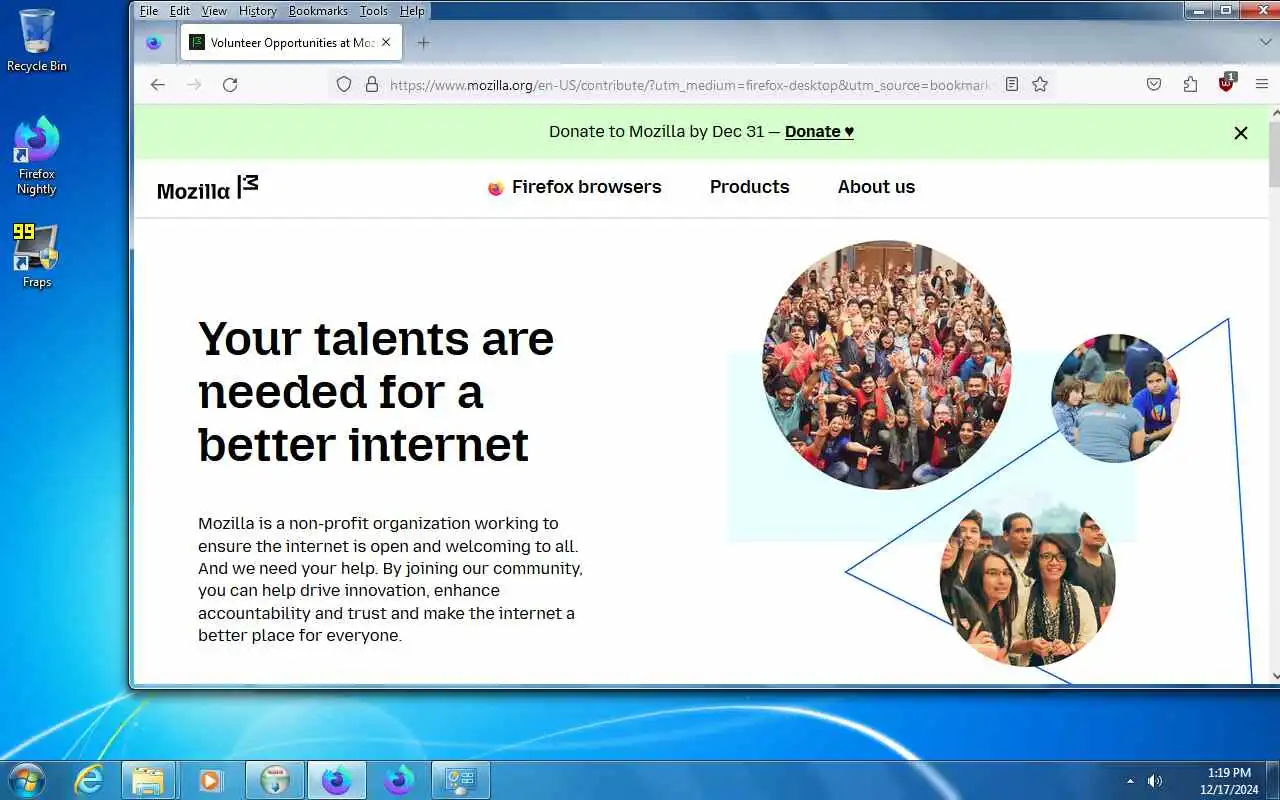
Task: Click the Mozilla logo
Action: [207, 187]
